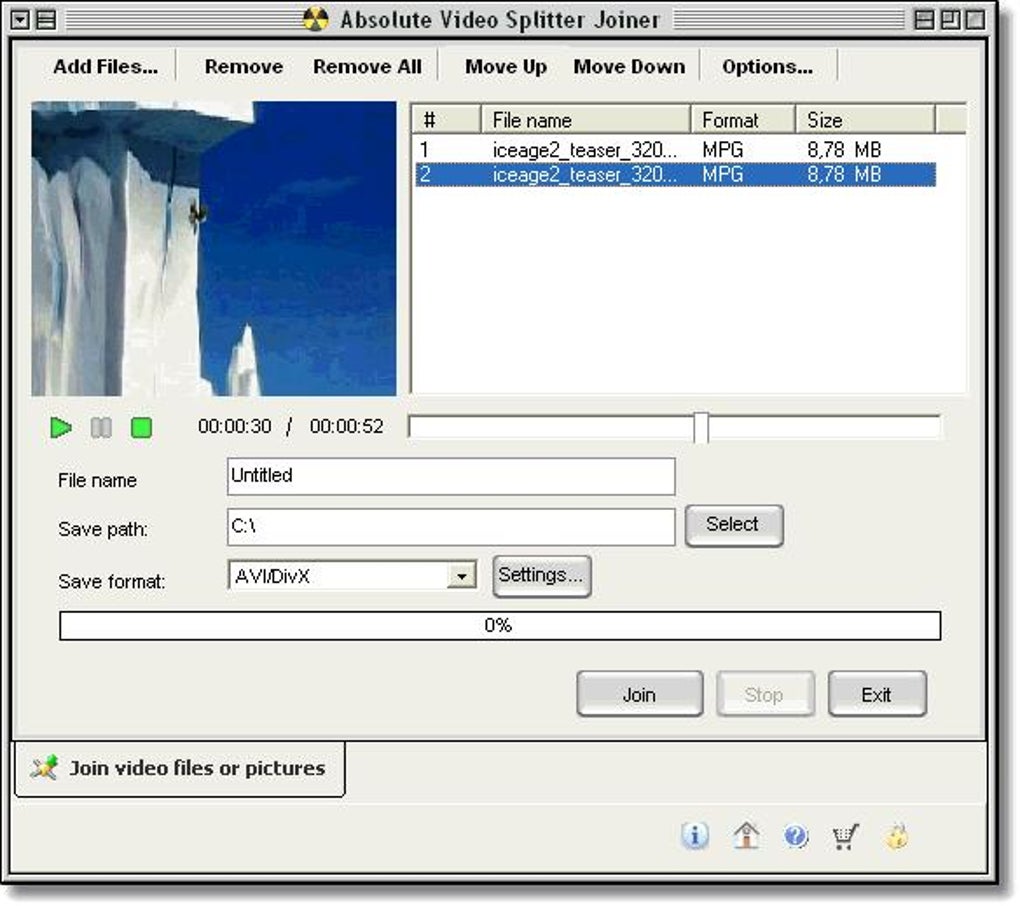Select highlighted file row 2 iceage2_teaser
The height and width of the screenshot is (906, 1020).
point(675,174)
